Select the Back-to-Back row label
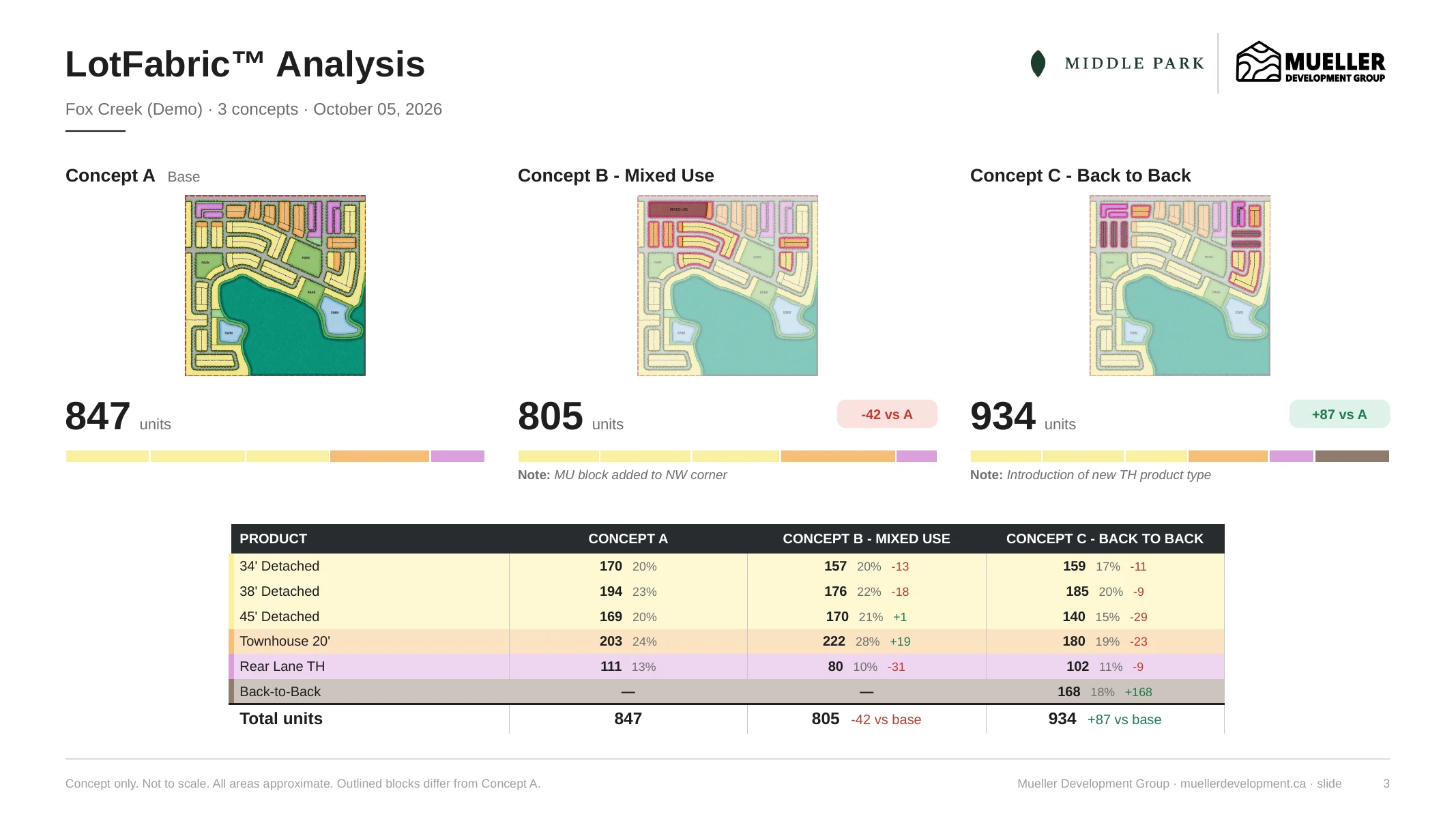Image resolution: width=1456 pixels, height=819 pixels. 280,691
